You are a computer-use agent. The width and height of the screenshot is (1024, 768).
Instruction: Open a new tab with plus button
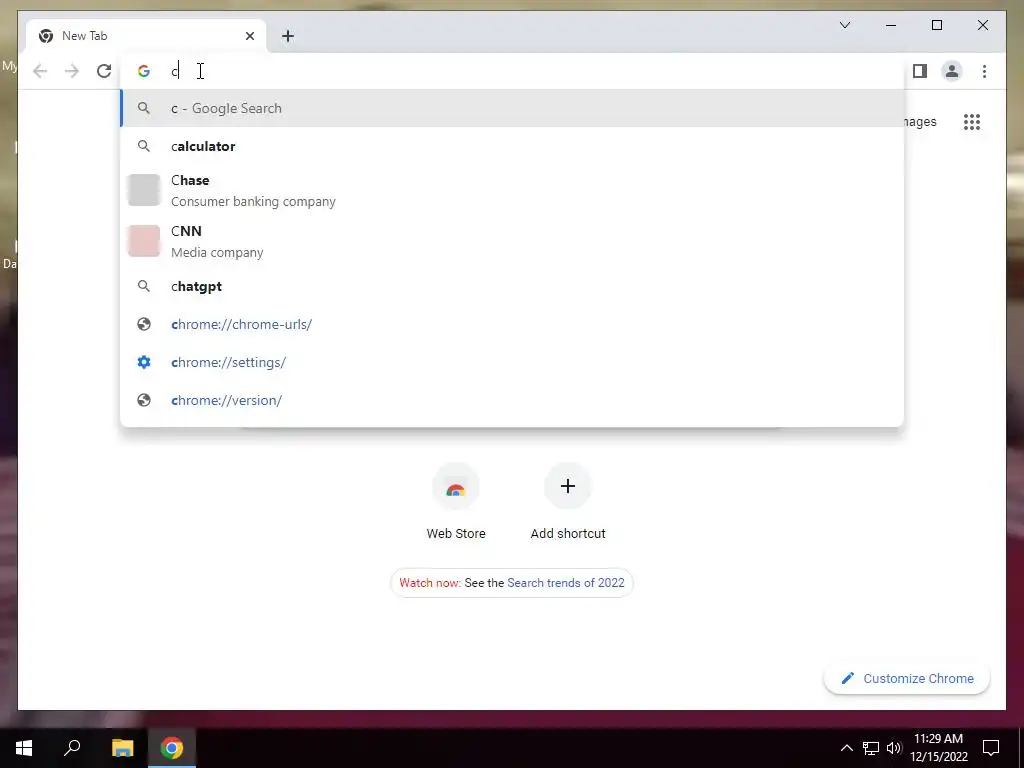coord(288,36)
